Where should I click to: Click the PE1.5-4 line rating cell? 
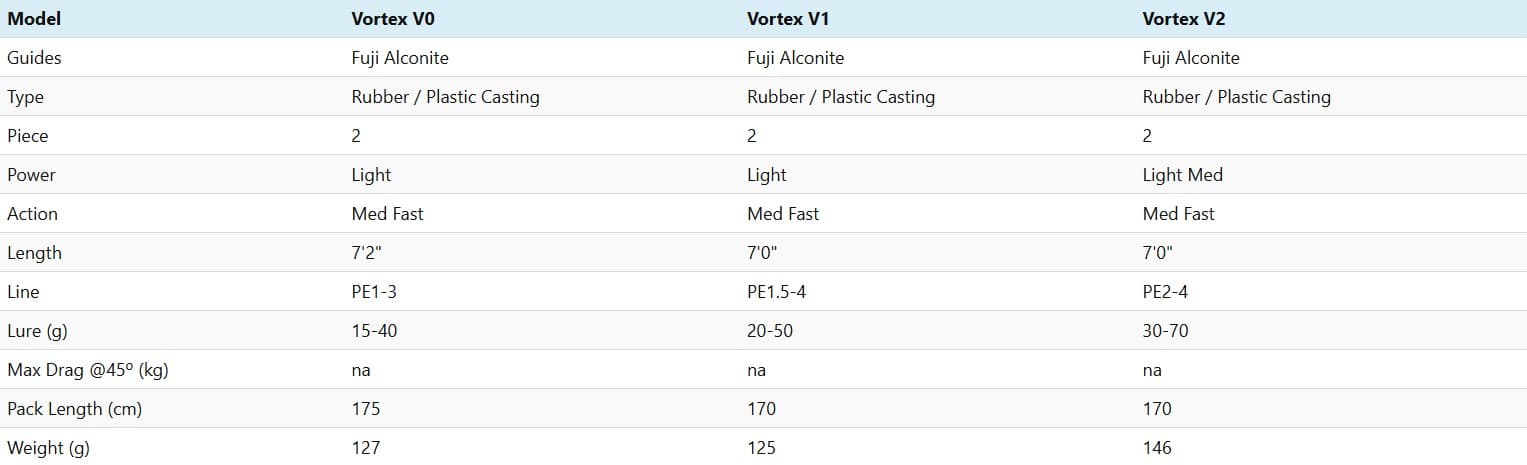(x=776, y=292)
